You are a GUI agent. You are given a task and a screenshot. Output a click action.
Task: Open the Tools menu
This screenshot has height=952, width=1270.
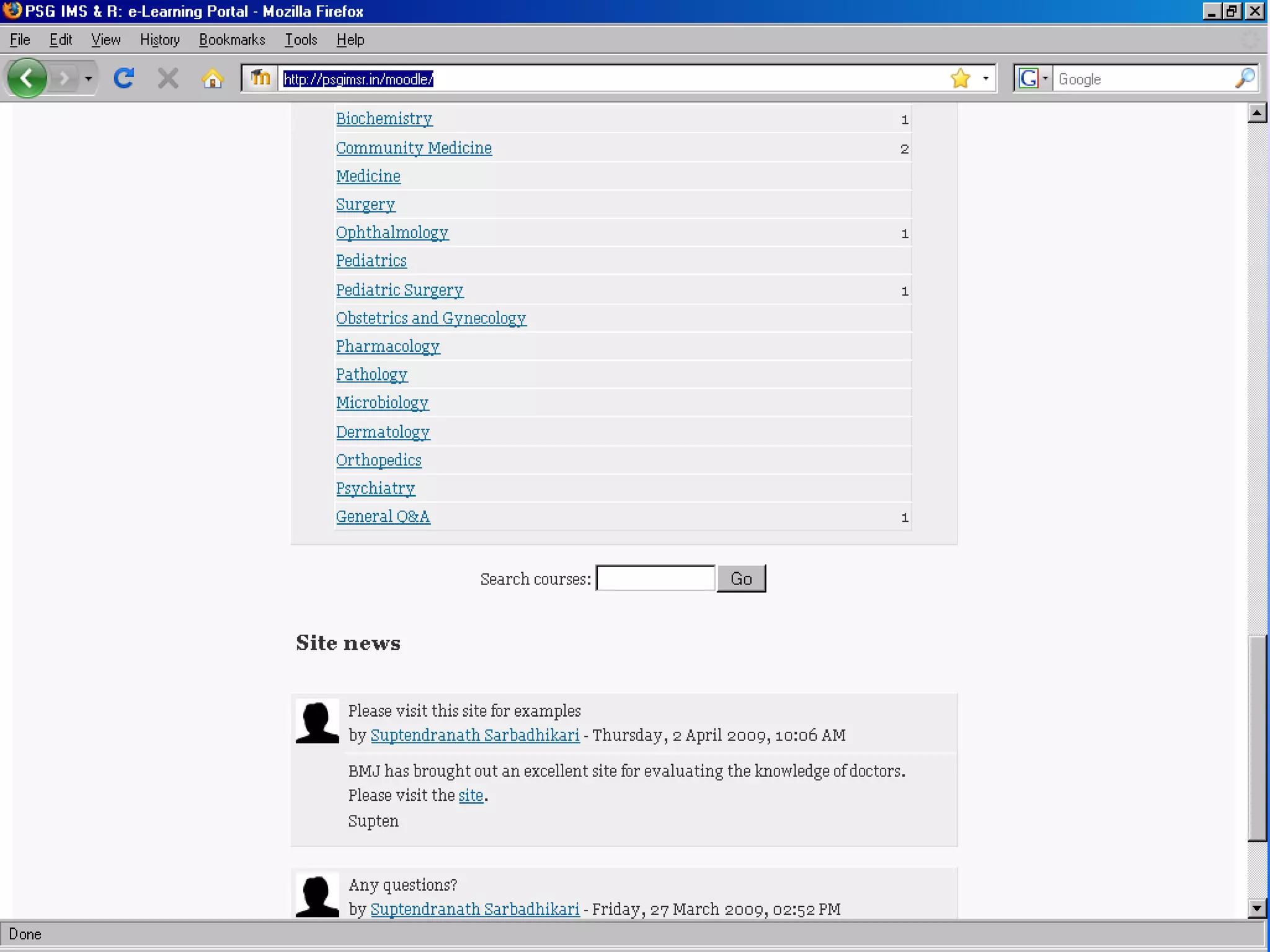pos(301,40)
